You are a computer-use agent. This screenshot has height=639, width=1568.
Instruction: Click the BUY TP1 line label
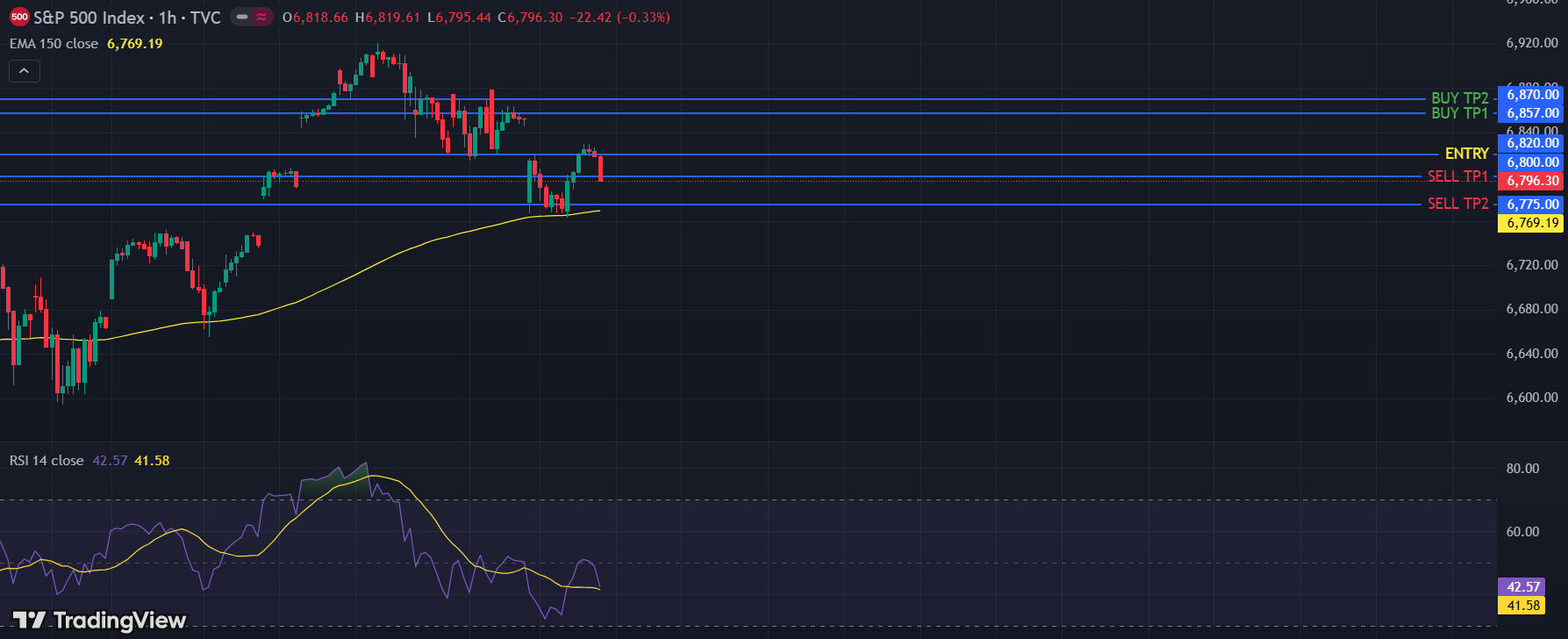[1459, 113]
